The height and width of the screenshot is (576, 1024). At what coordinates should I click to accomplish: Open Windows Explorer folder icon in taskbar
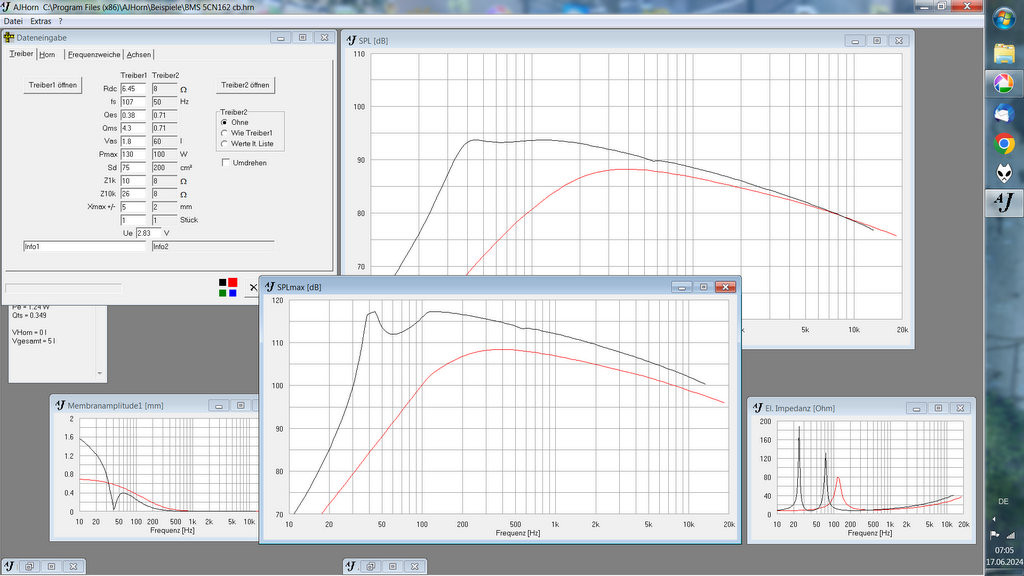pyautogui.click(x=1003, y=52)
